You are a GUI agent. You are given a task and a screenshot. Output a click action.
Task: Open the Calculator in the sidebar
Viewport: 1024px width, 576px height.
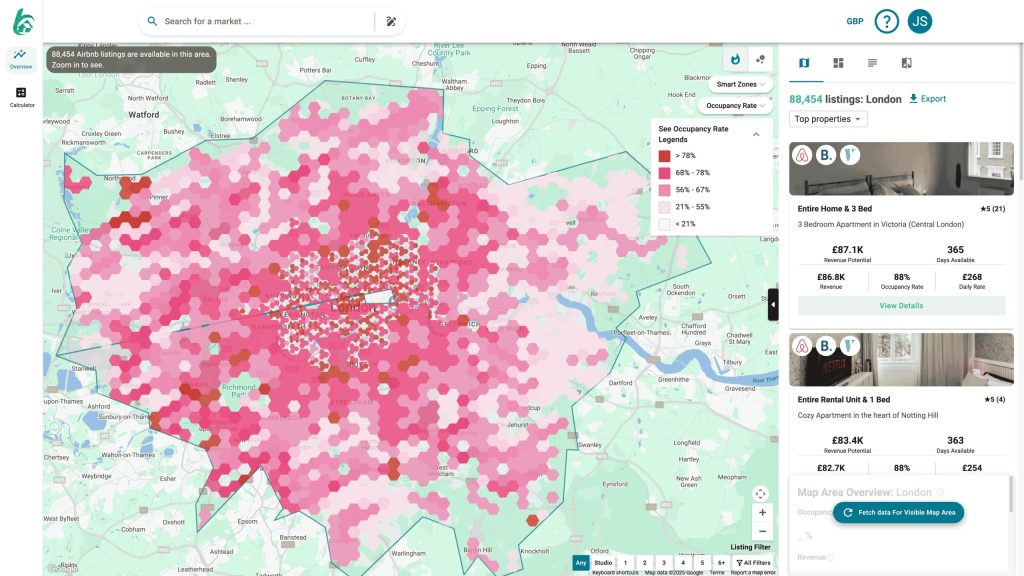(21, 97)
